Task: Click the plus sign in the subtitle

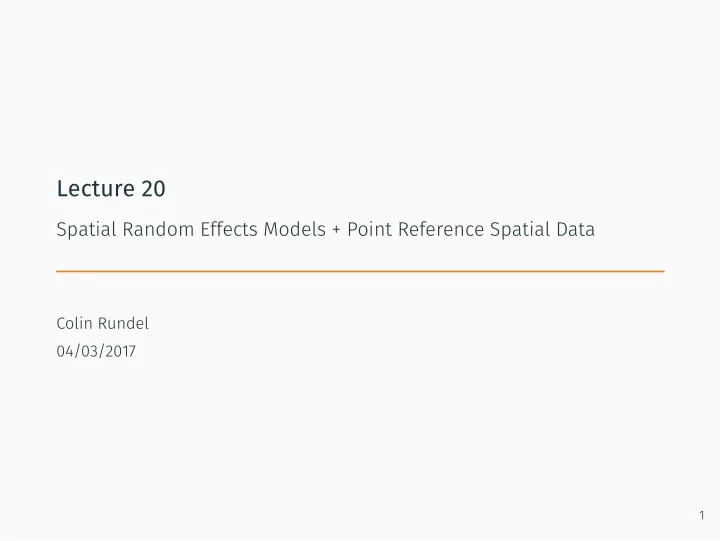Action: click(336, 230)
